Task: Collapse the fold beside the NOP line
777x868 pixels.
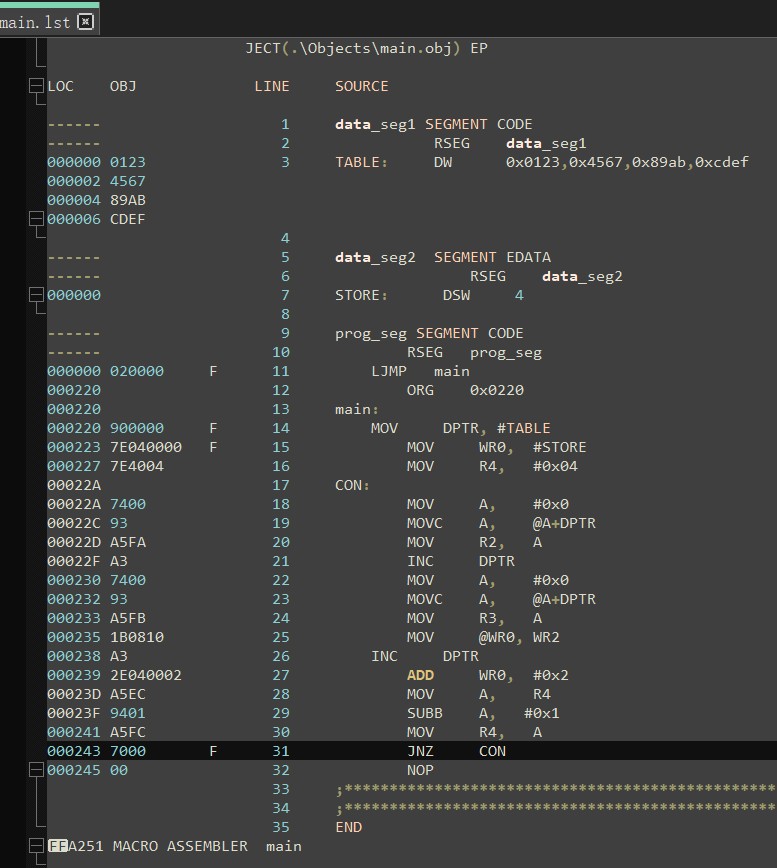Action: coord(36,769)
